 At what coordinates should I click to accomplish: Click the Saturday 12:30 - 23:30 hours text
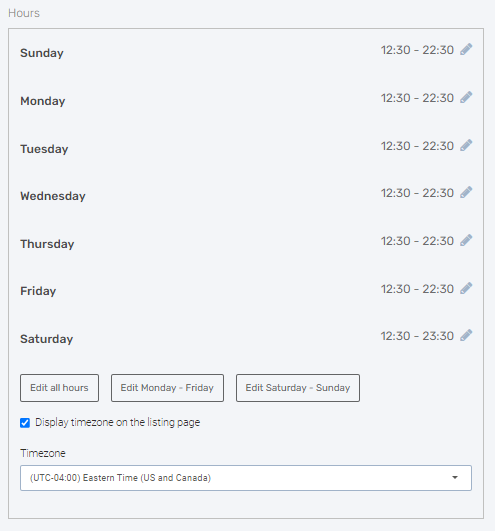417,336
